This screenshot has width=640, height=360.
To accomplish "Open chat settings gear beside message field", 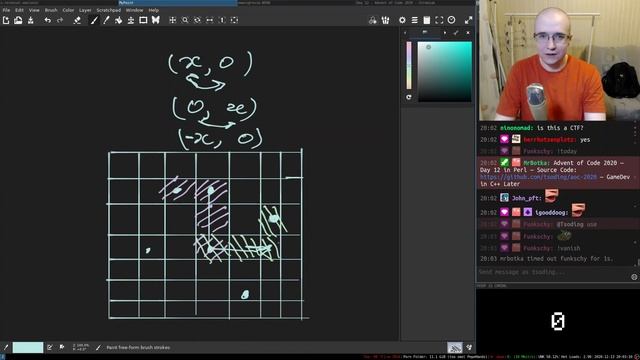I will [634, 277].
